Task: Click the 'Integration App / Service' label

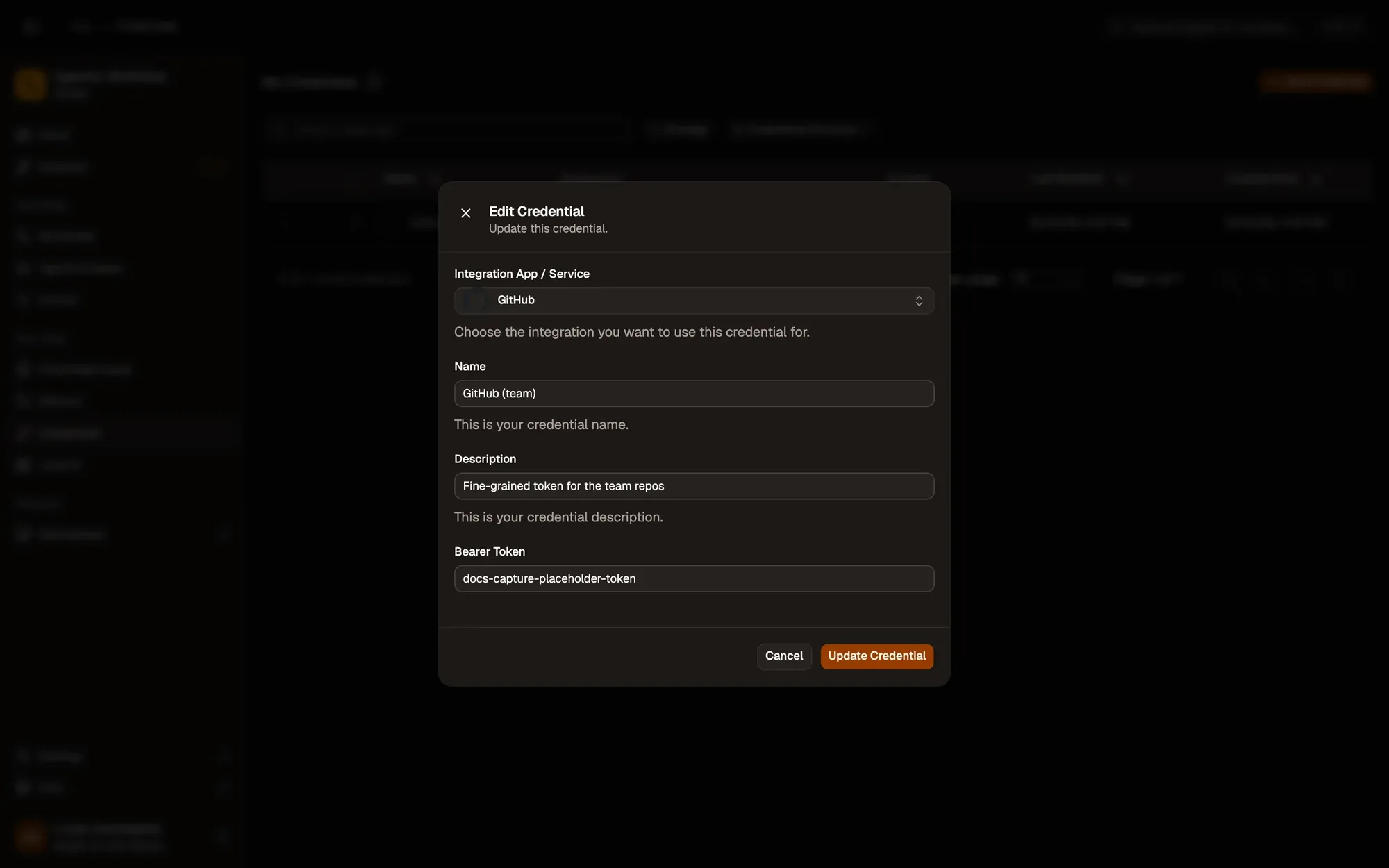Action: (x=522, y=274)
